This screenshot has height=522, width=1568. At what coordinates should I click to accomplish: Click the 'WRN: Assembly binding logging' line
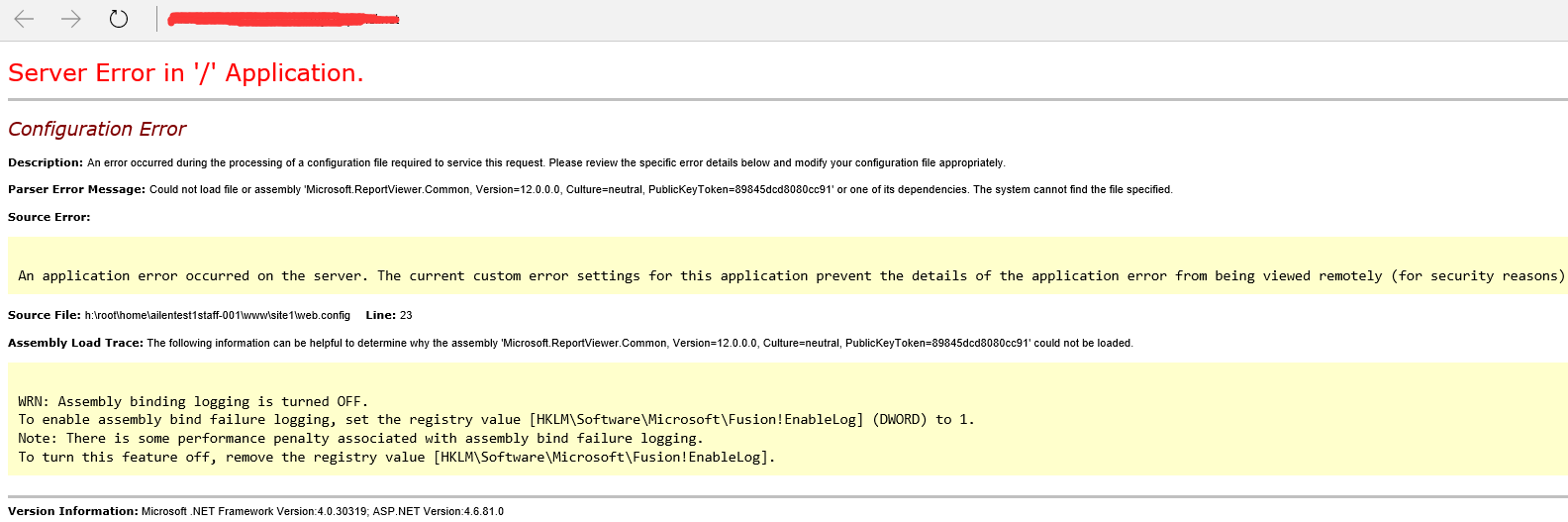(193, 401)
